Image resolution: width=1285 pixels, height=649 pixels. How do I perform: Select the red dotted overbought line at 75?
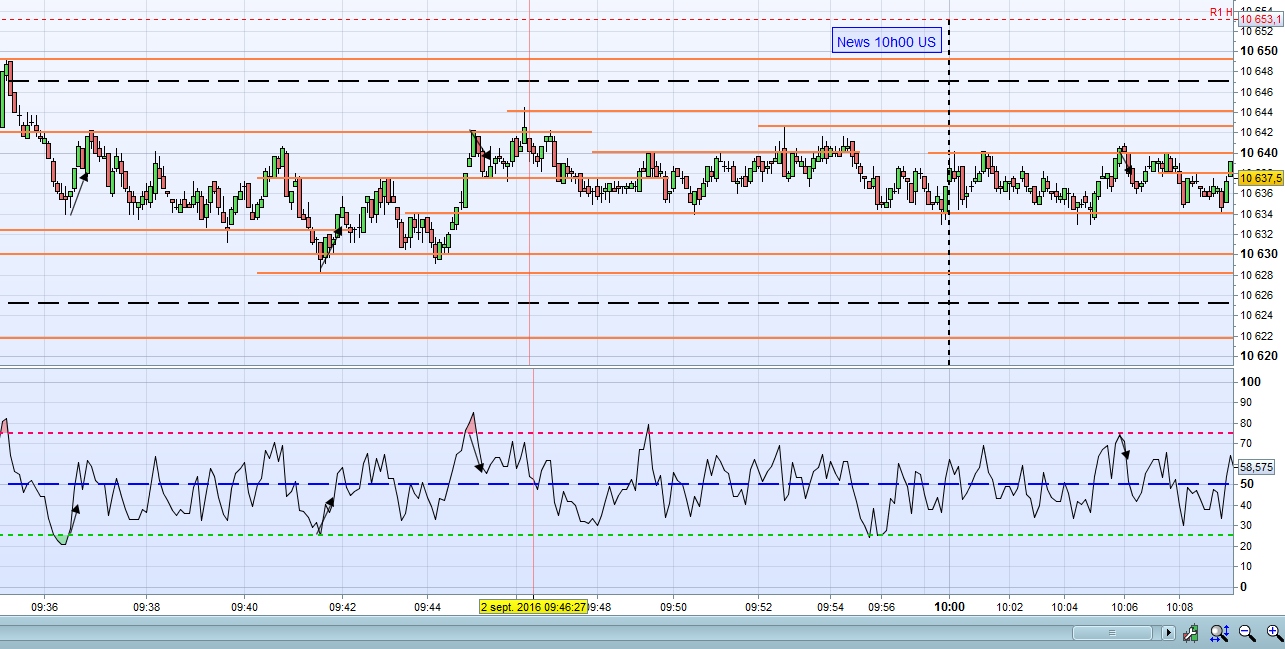click(615, 432)
